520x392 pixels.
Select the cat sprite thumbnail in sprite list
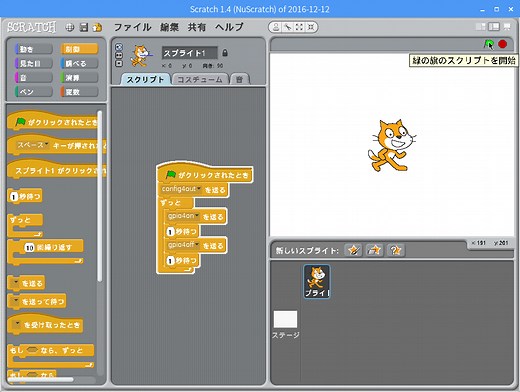coord(317,281)
